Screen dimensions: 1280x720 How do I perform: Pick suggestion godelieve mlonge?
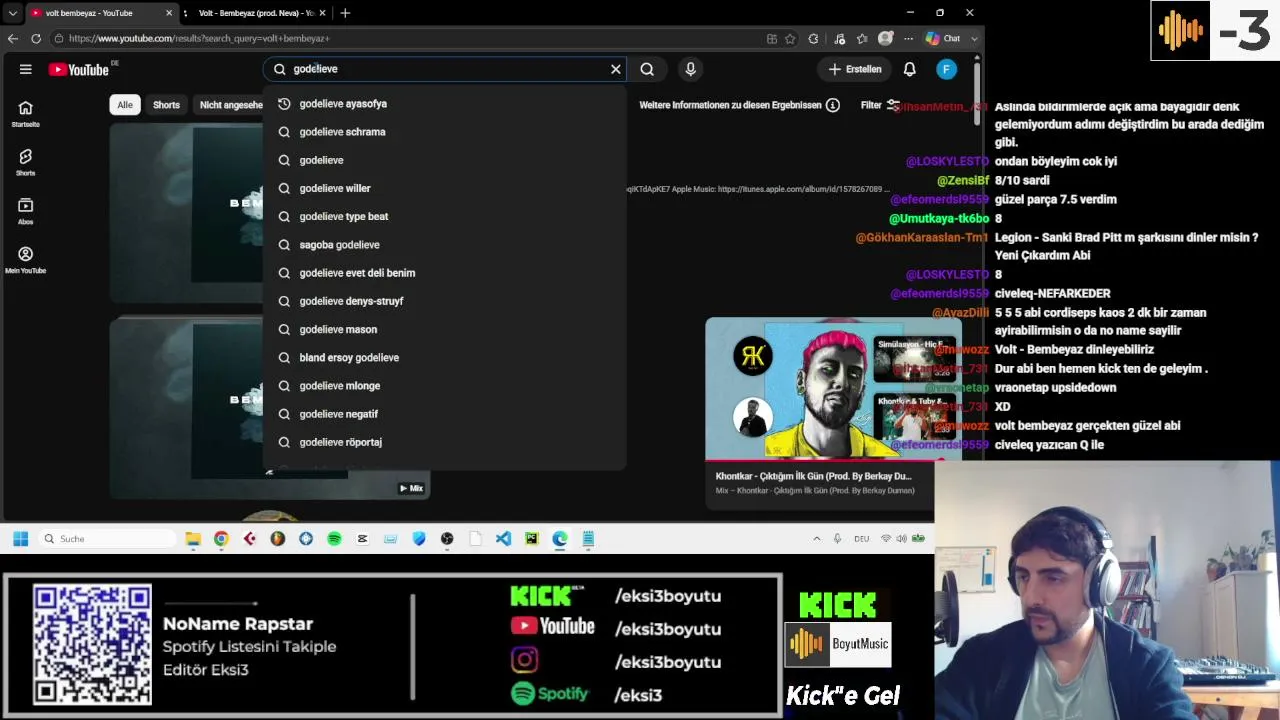(444, 386)
